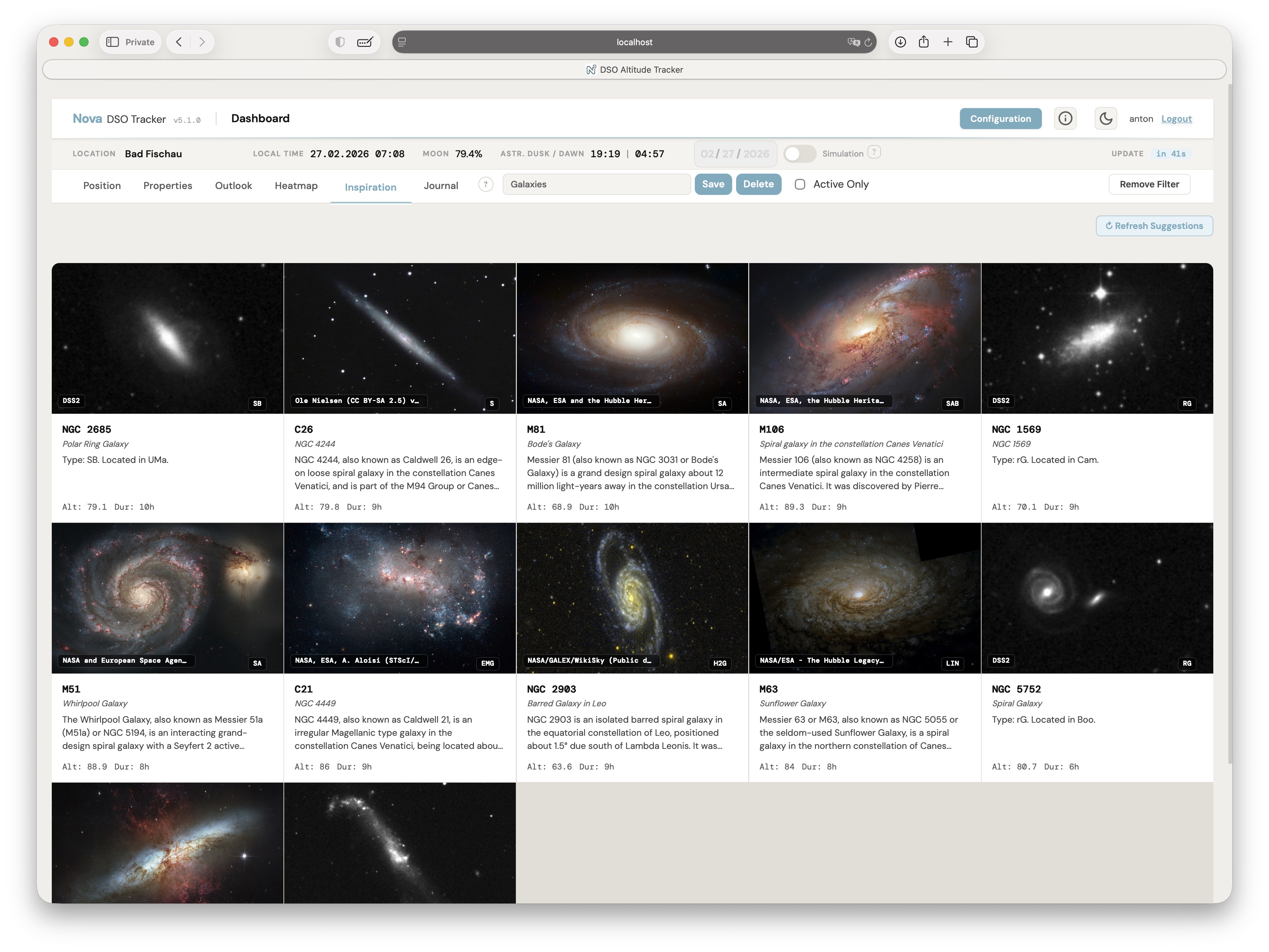Click the Logout link
The width and height of the screenshot is (1269, 952).
click(x=1176, y=119)
